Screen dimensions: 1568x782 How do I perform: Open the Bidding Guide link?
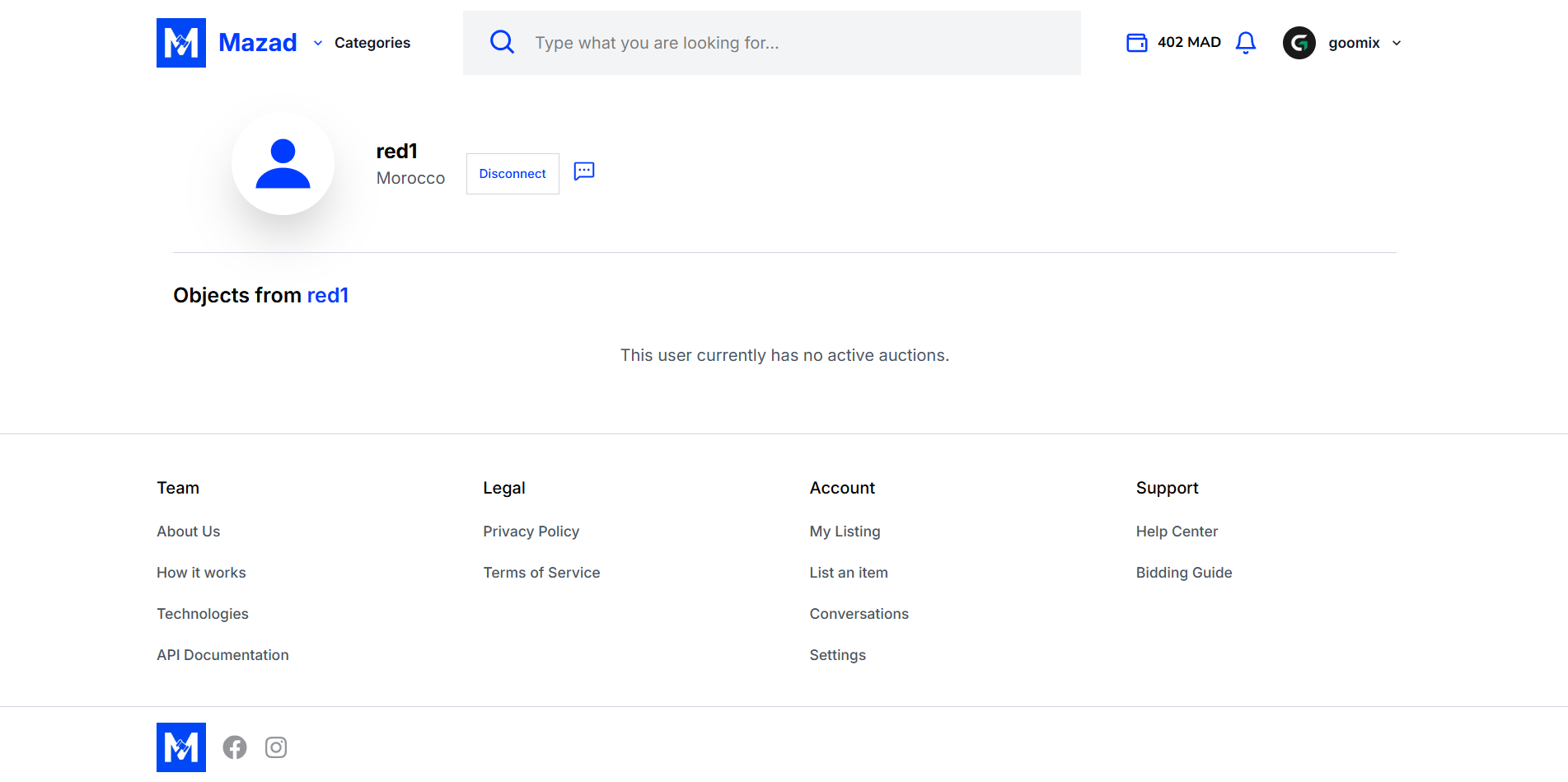tap(1184, 573)
